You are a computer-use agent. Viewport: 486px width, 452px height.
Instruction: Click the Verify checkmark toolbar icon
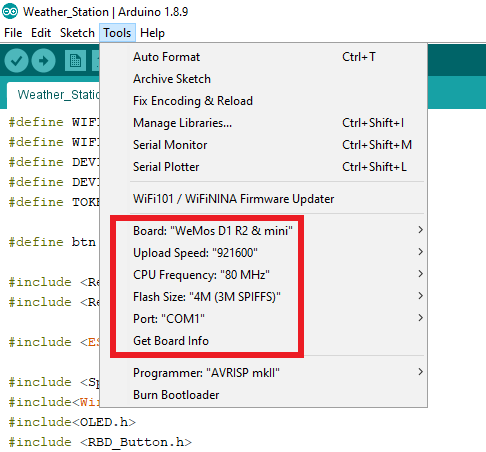pos(16,60)
